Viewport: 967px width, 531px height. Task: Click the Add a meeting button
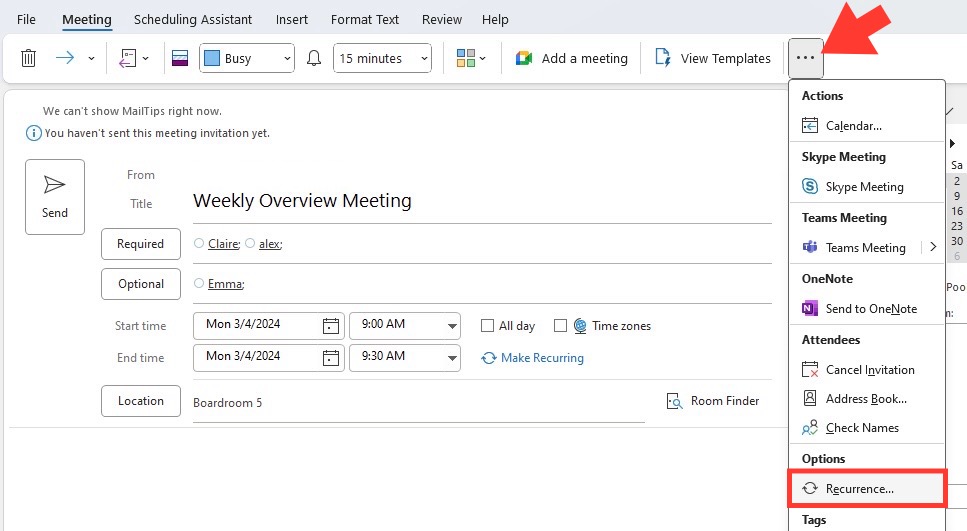point(572,59)
